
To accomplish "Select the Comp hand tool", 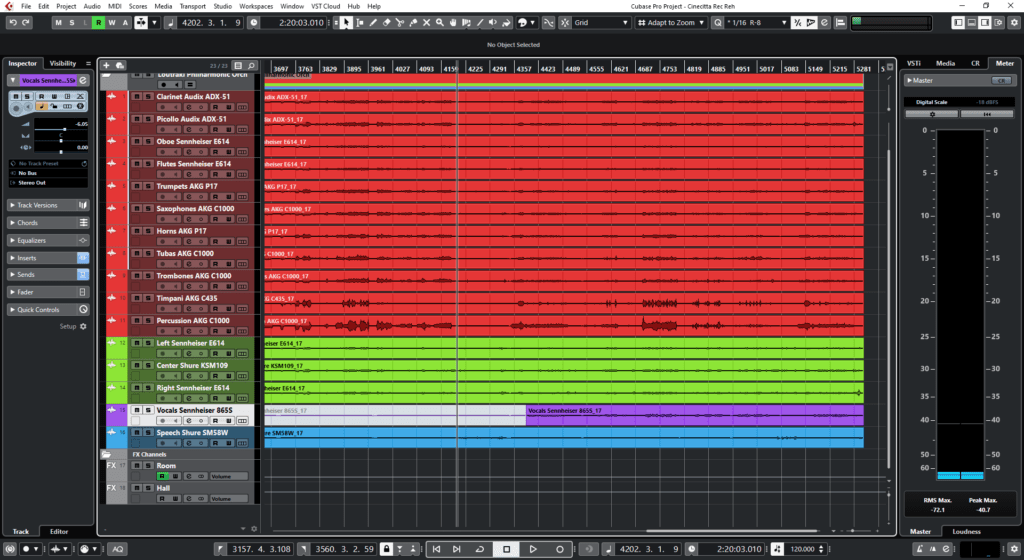I will (x=453, y=22).
